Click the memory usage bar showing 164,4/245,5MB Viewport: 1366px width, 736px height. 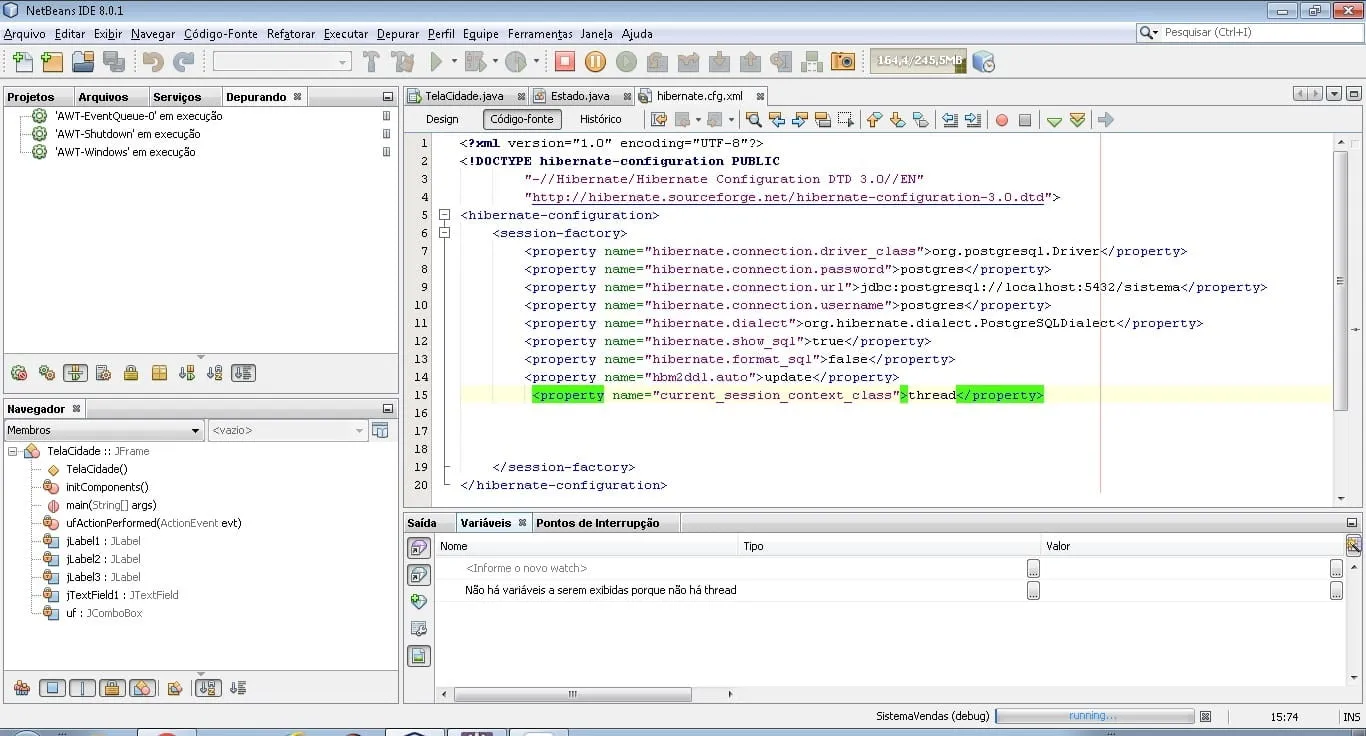[918, 61]
